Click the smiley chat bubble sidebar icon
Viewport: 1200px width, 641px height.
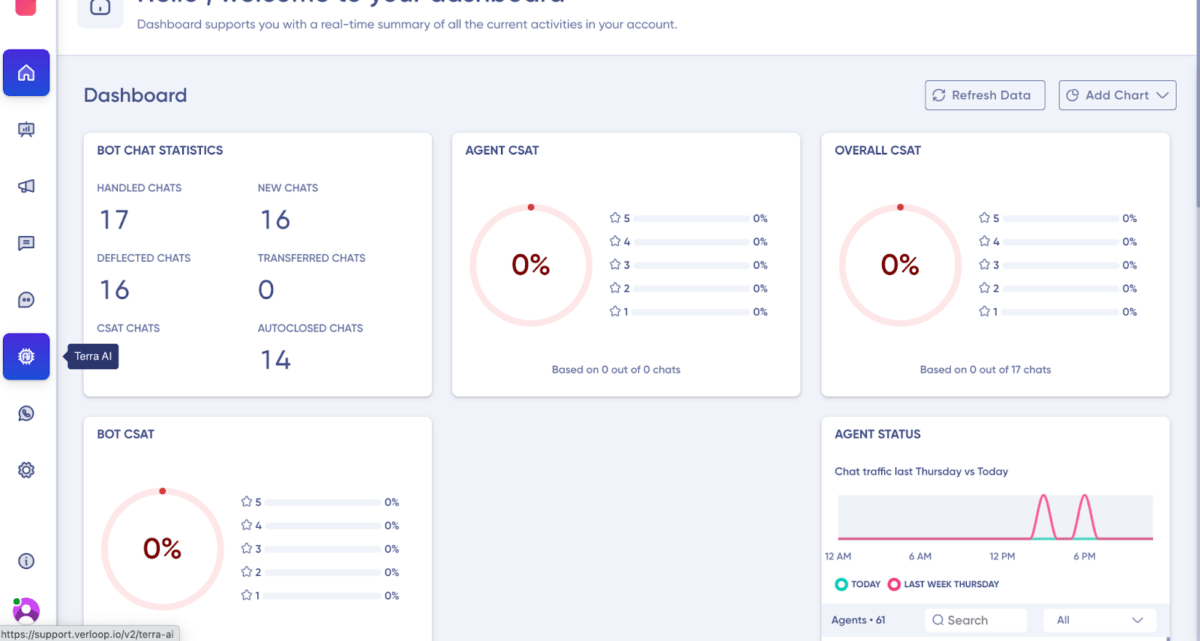[26, 299]
